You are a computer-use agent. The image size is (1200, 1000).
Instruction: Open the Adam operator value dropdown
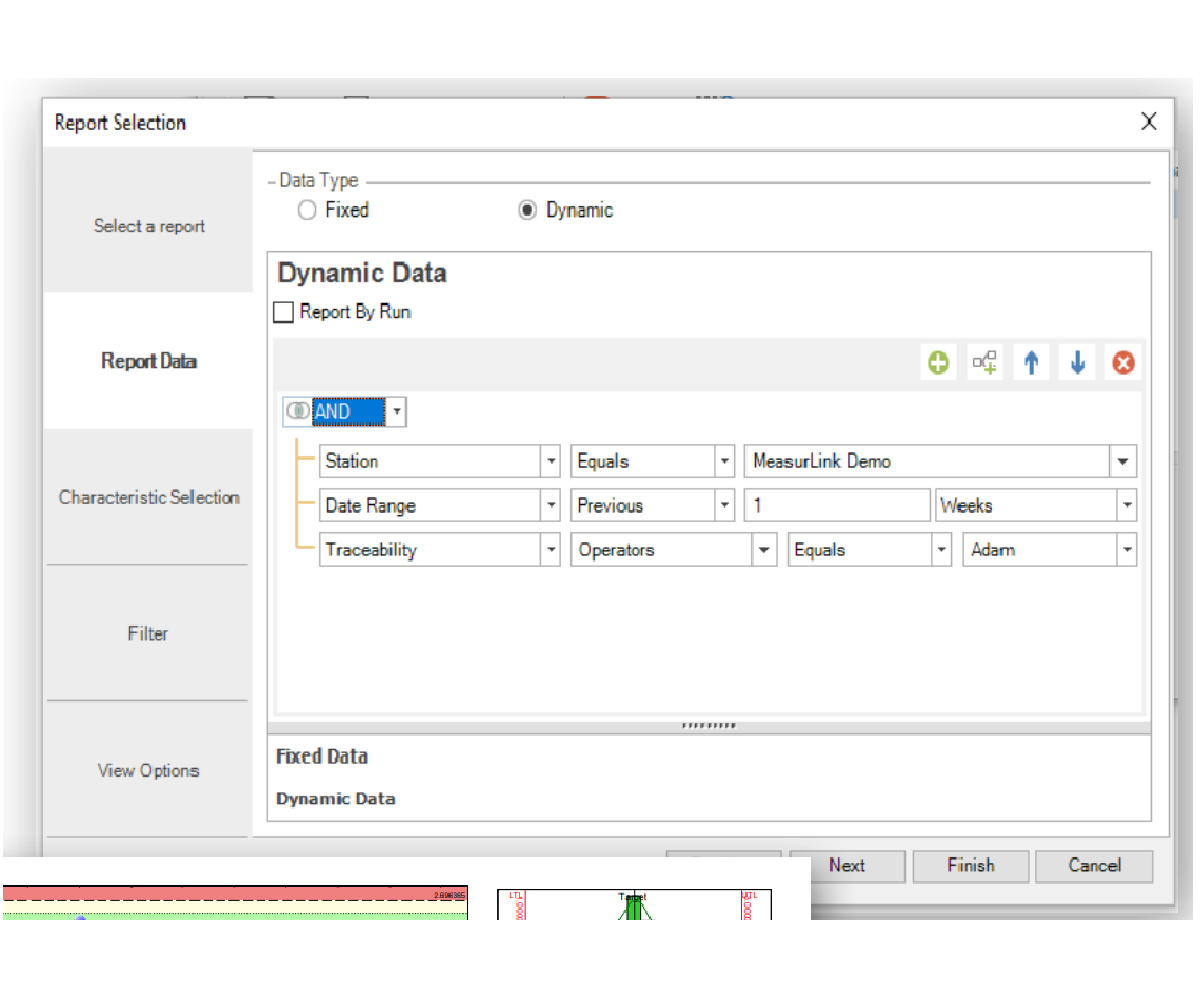click(1127, 550)
